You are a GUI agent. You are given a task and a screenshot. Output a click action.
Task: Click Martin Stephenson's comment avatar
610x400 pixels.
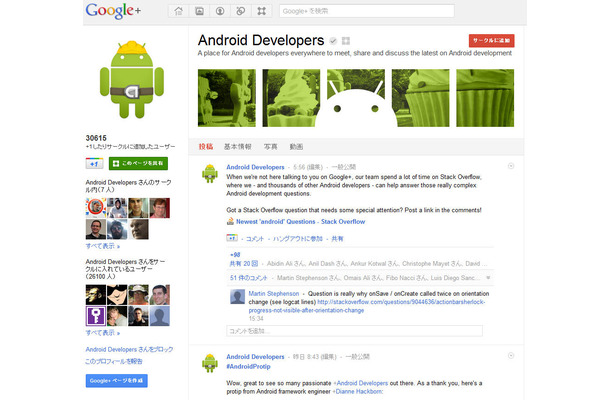[x=237, y=296]
